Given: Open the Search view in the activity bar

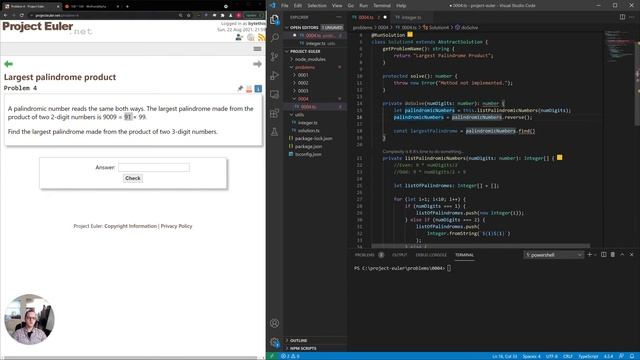Looking at the screenshot, I should click(275, 38).
